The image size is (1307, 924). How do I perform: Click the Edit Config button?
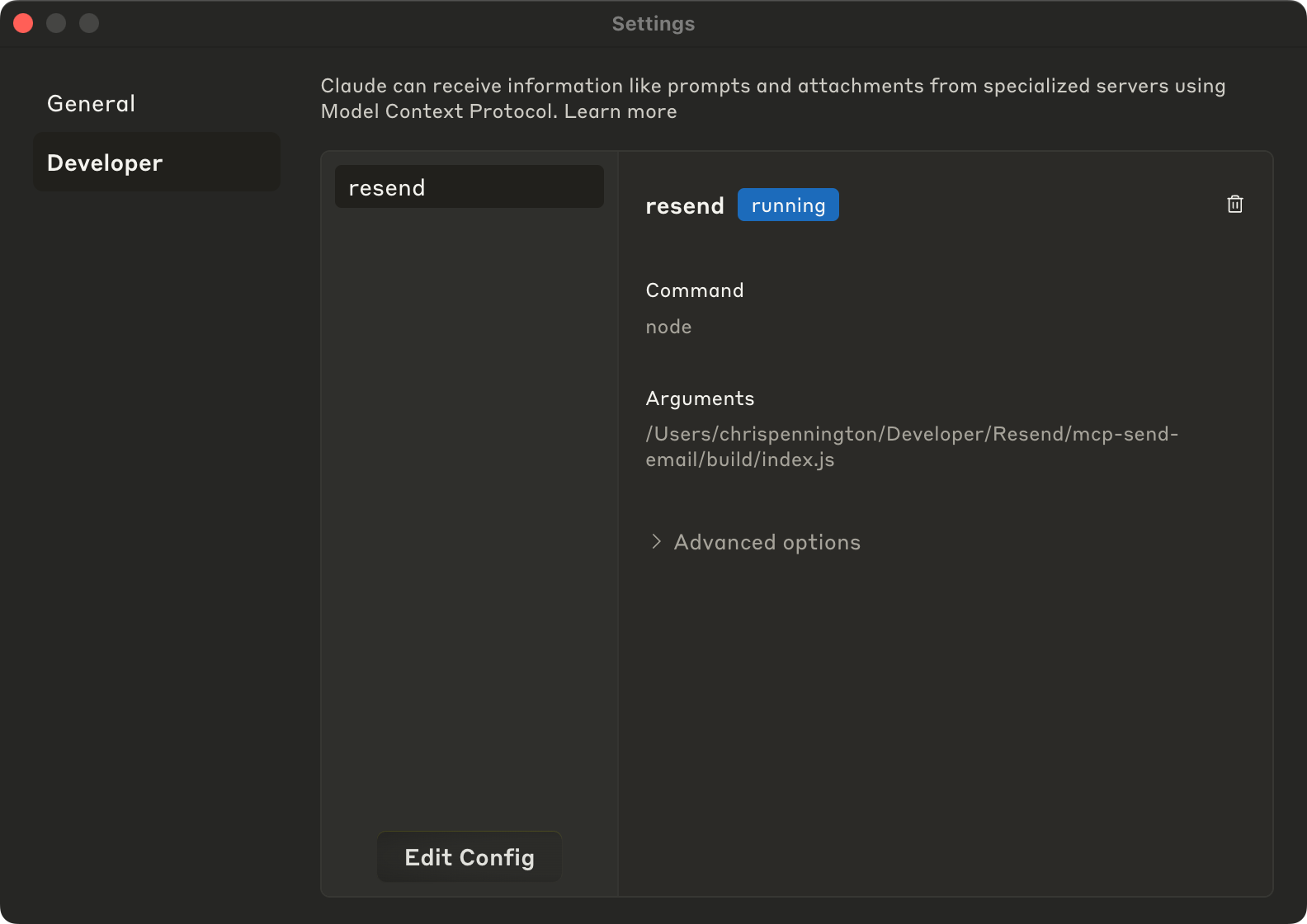[469, 857]
